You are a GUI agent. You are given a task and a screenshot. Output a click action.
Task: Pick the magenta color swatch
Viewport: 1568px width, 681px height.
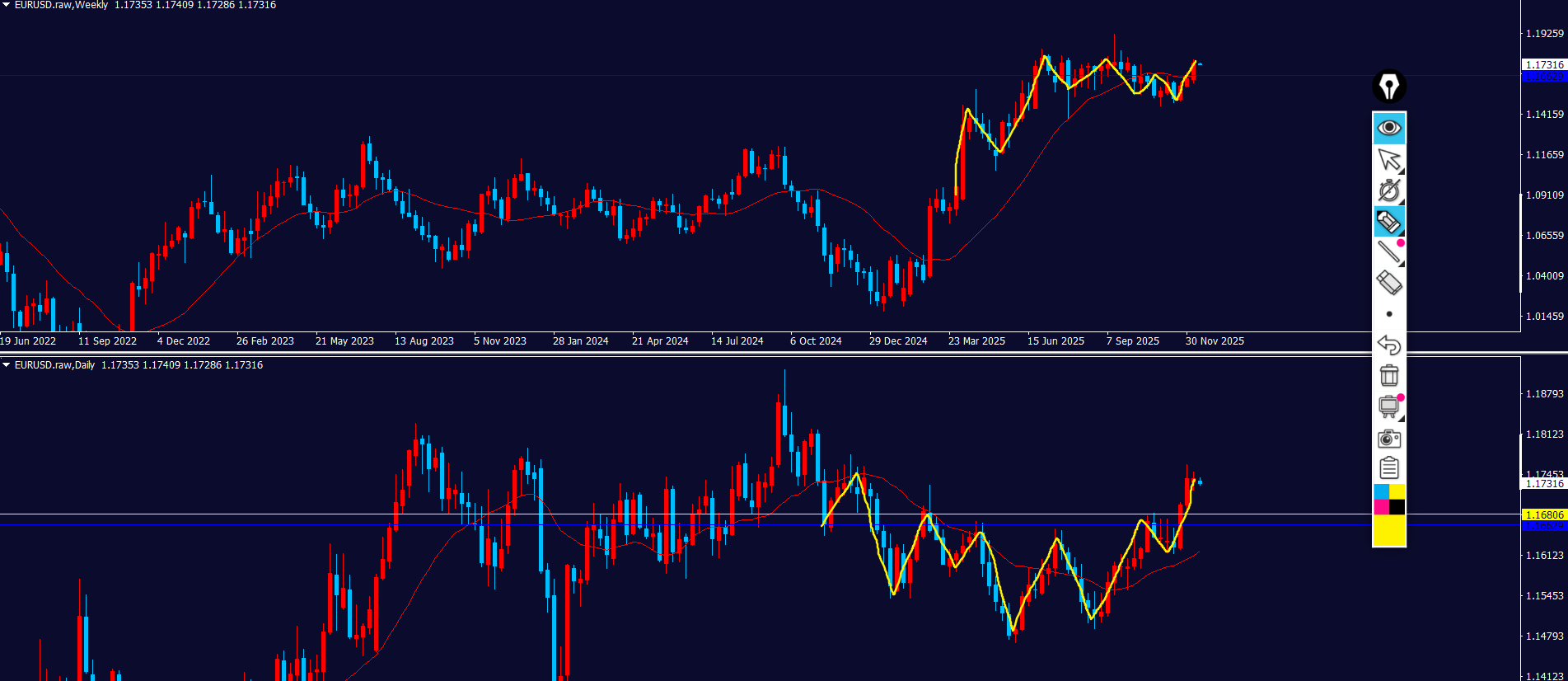tap(1381, 507)
